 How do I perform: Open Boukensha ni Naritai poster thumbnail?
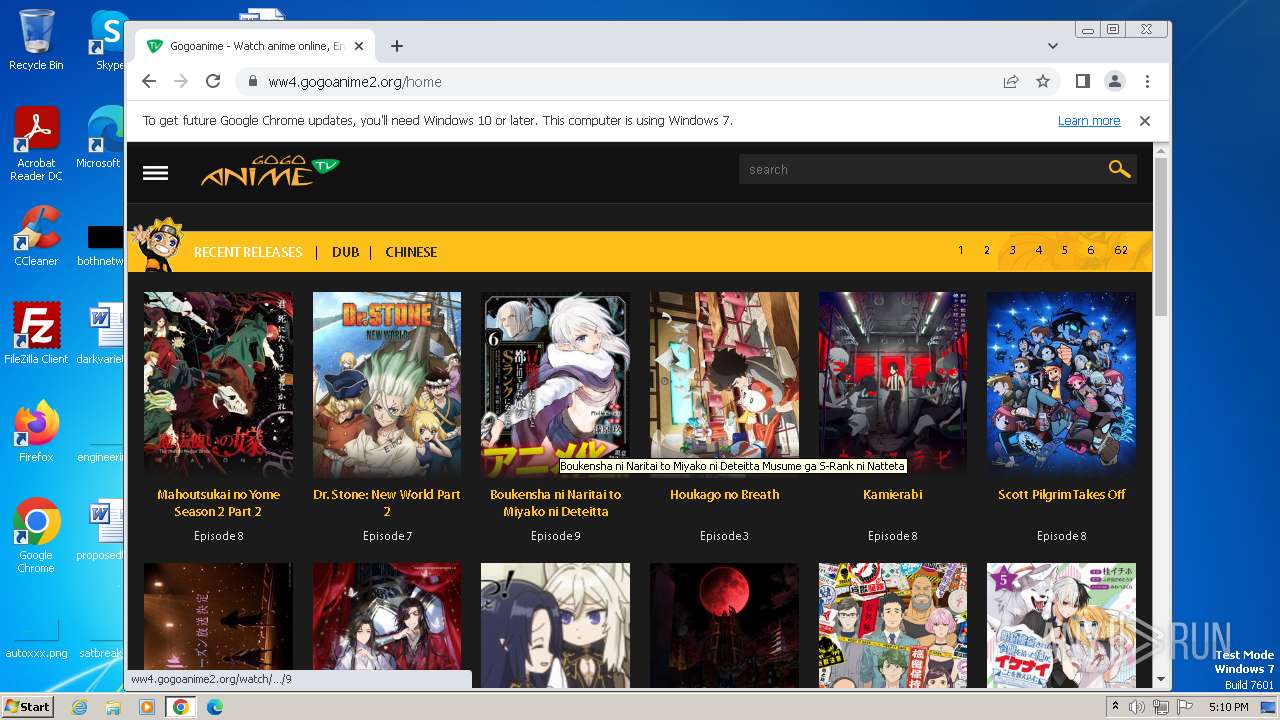[555, 385]
